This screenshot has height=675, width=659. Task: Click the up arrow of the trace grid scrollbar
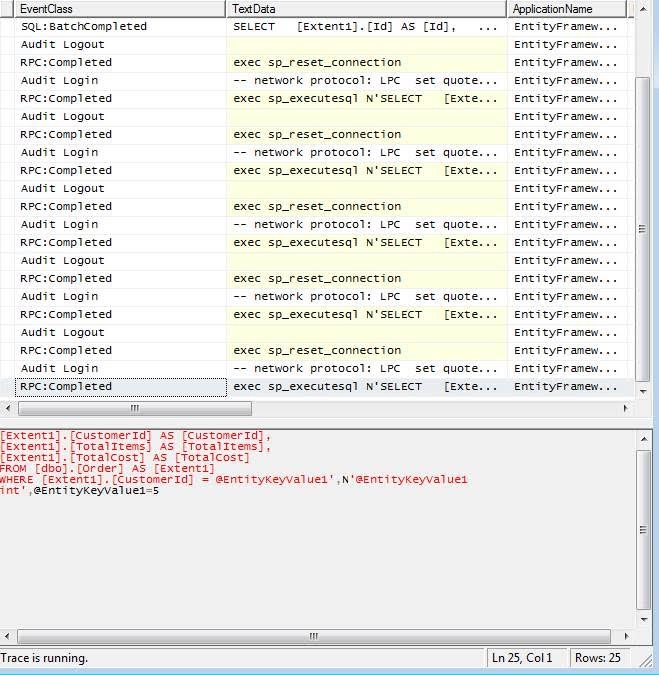point(643,9)
